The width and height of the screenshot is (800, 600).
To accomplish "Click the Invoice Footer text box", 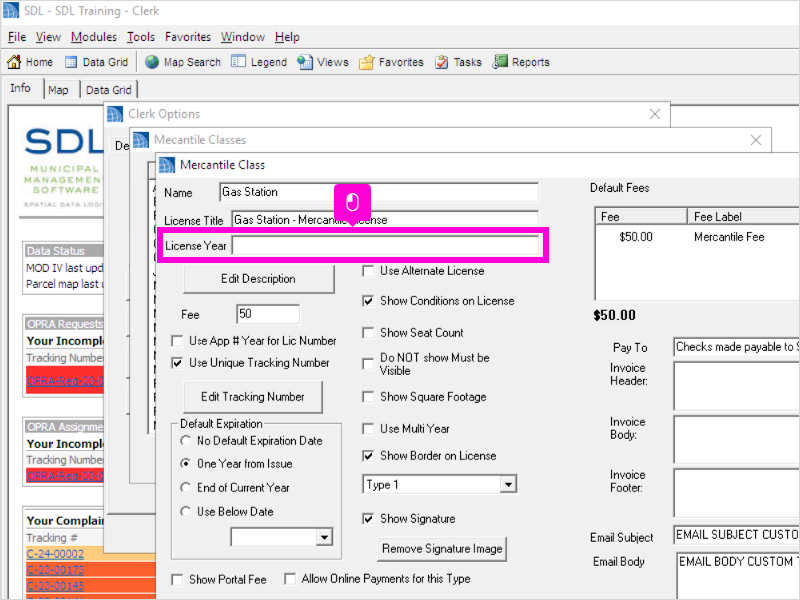I will 736,493.
